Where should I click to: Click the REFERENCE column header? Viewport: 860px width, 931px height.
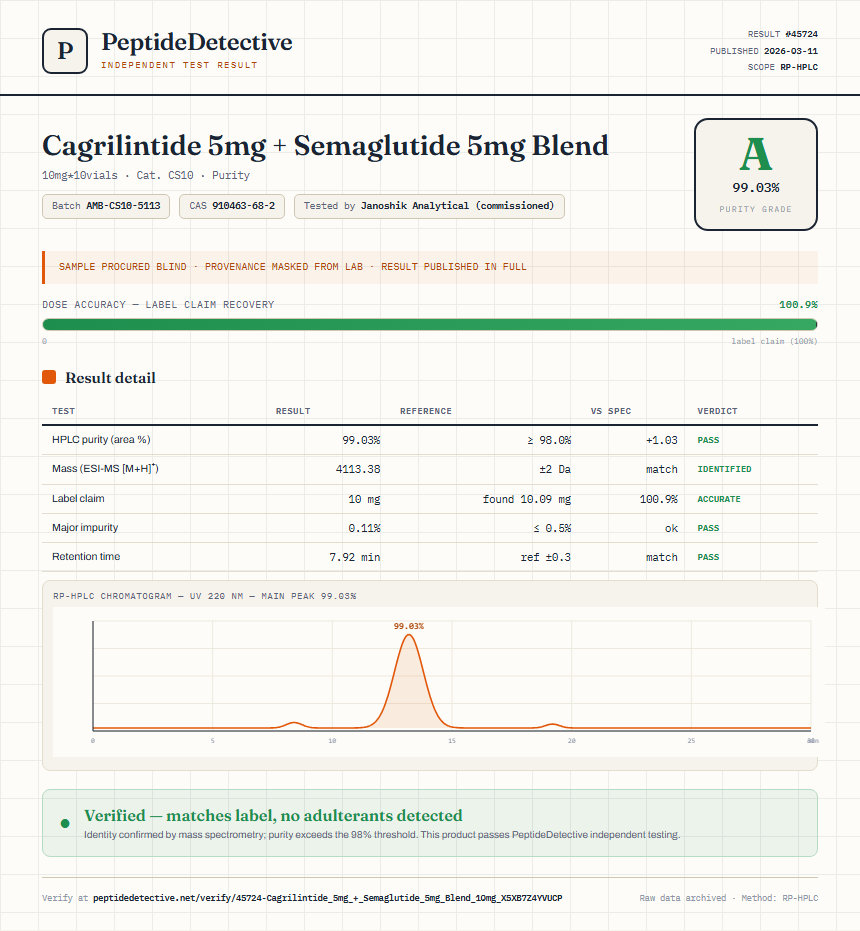(x=426, y=411)
